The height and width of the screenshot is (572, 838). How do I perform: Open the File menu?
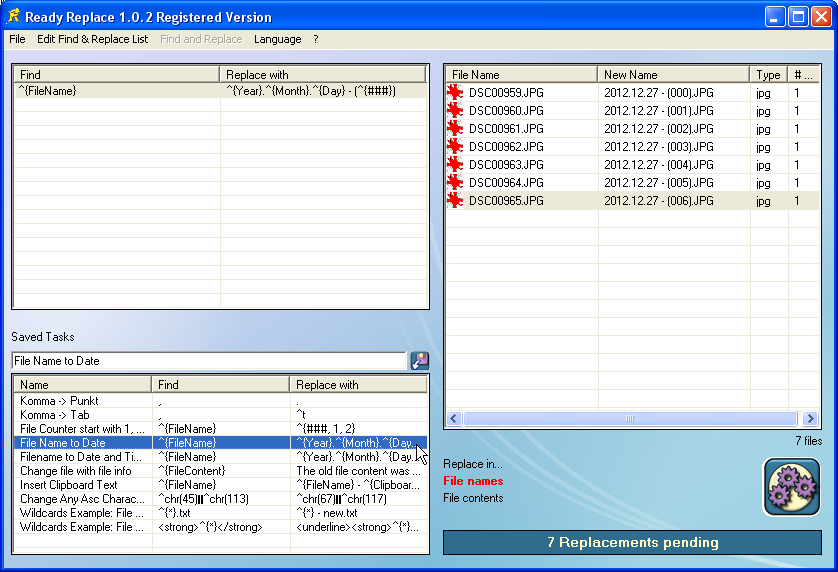(17, 39)
